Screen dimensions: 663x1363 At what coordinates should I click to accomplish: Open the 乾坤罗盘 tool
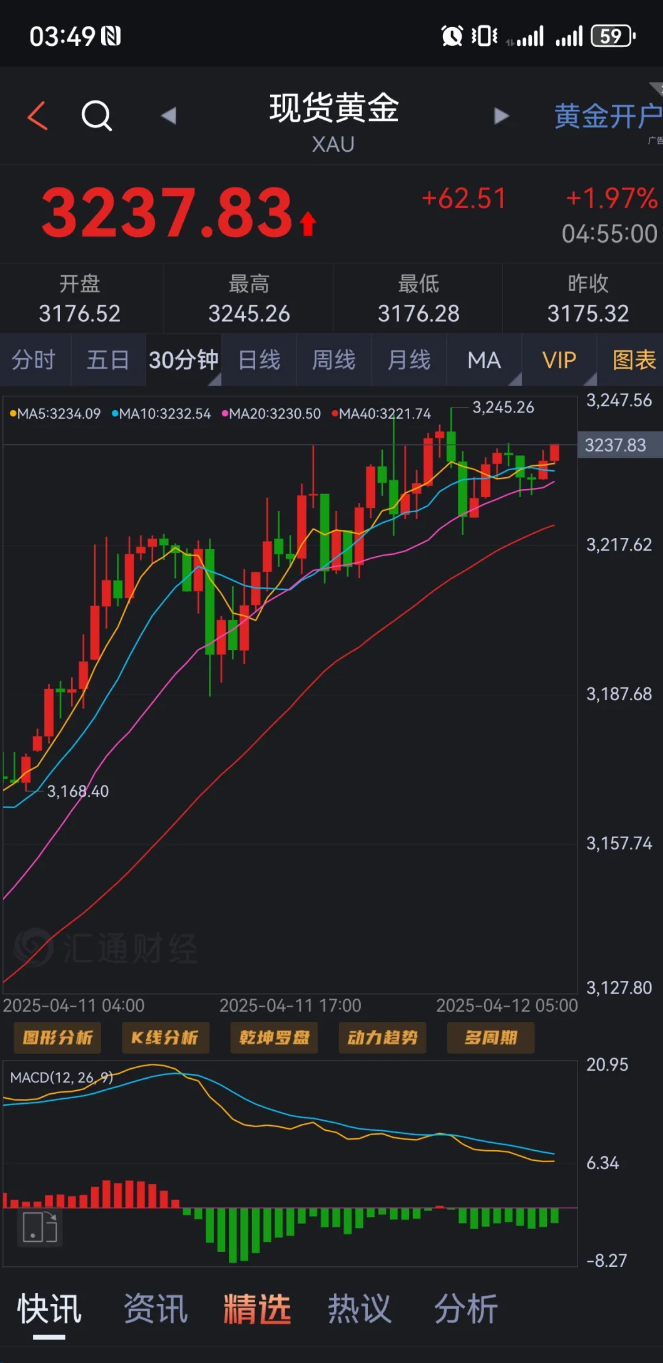(273, 1037)
